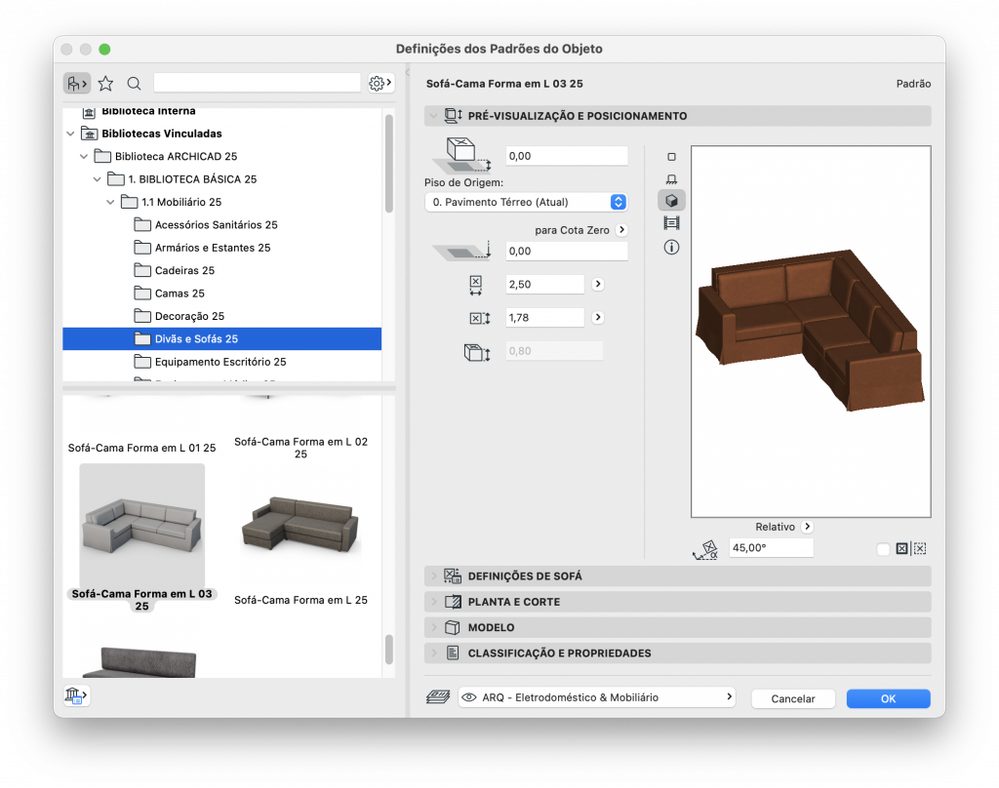This screenshot has width=999, height=788.
Task: Click the search magnifier icon
Action: [x=134, y=83]
